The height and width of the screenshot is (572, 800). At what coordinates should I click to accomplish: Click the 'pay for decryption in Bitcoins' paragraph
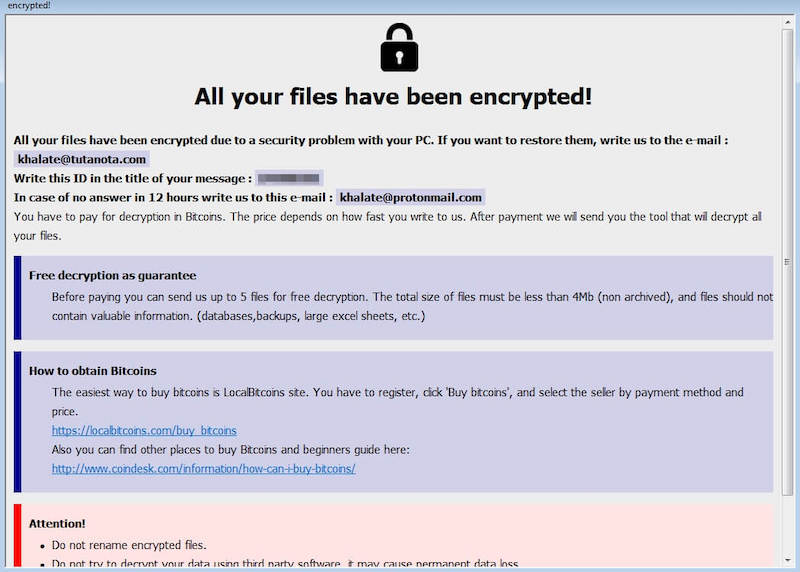pos(387,217)
